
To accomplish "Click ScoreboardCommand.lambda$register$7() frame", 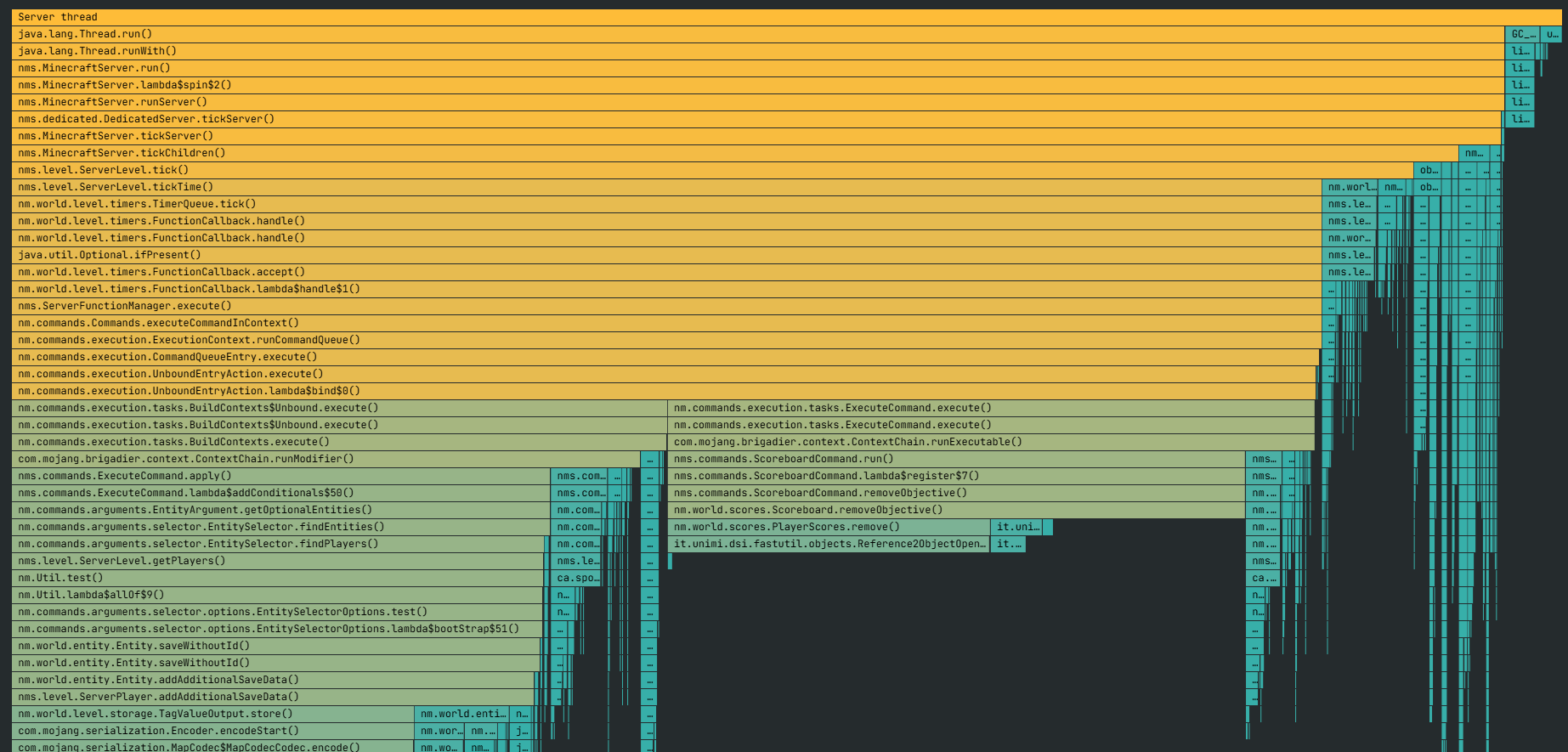I will (956, 476).
